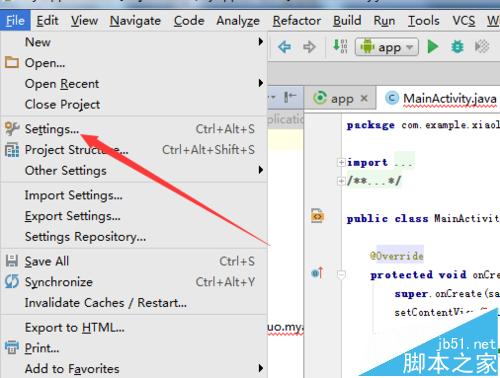Expand the Open Recent submenu arrow

261,83
